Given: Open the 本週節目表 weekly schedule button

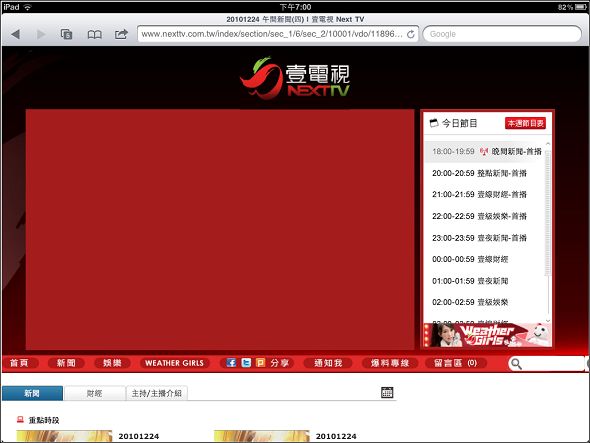Looking at the screenshot, I should click(525, 123).
